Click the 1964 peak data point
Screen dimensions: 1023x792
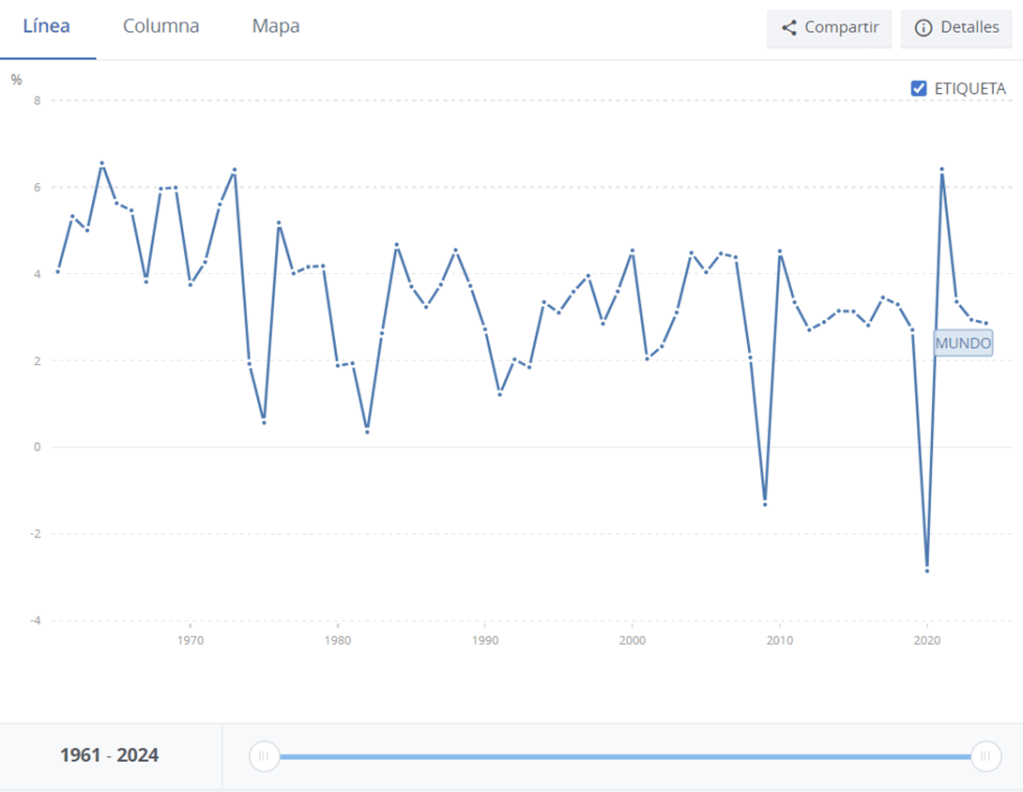(x=102, y=163)
